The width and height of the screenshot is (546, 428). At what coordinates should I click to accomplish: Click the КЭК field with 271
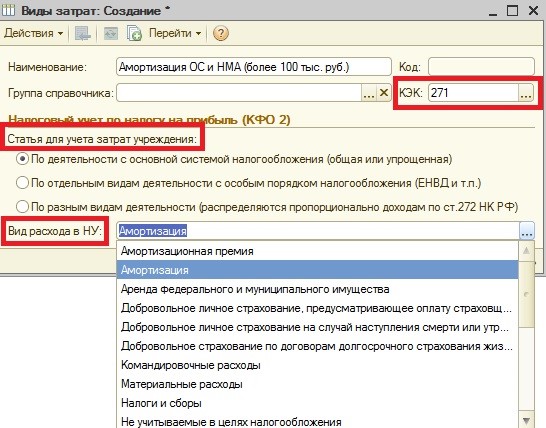(474, 93)
